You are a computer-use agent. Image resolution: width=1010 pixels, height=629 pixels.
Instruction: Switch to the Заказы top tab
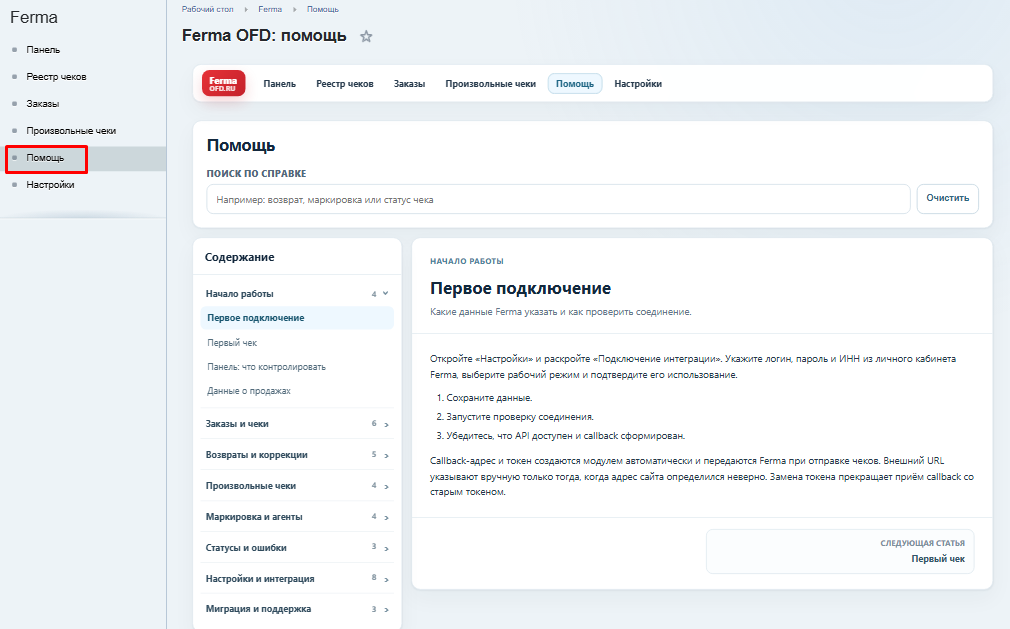pos(410,84)
